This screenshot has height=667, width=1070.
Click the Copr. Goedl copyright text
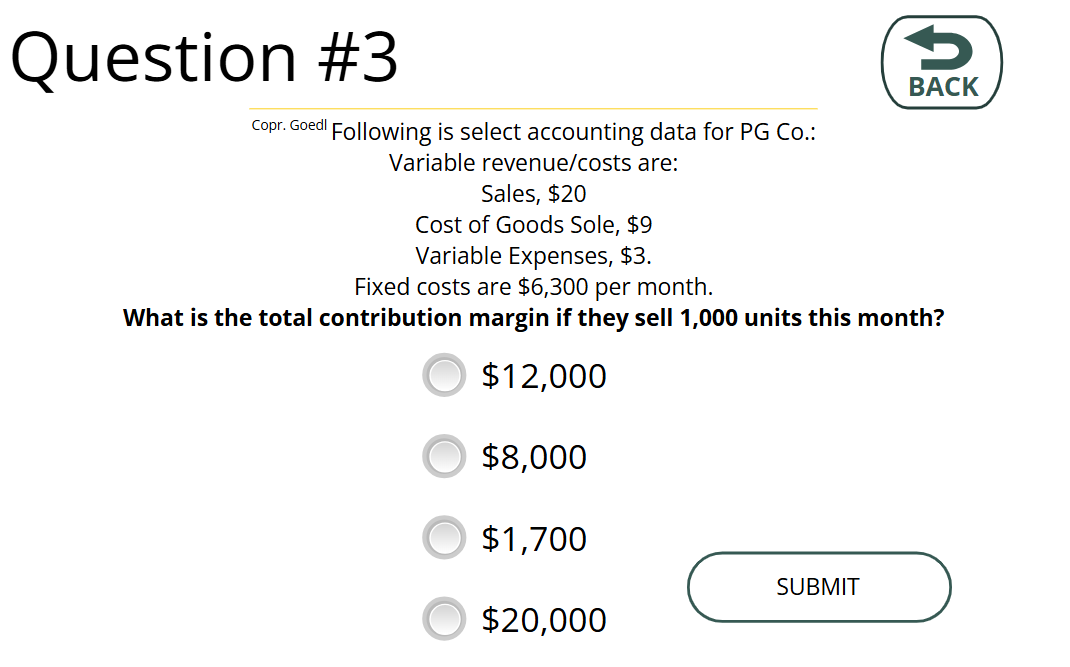tap(288, 125)
